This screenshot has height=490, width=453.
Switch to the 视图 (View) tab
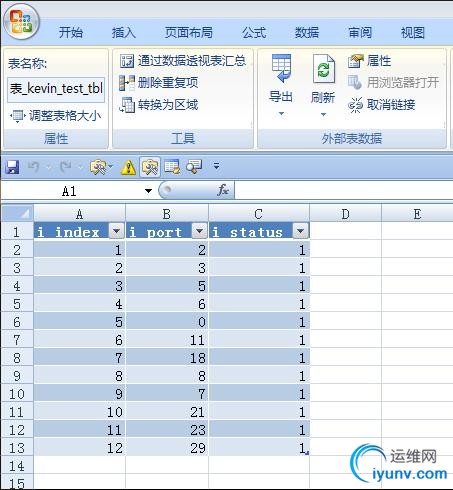413,33
